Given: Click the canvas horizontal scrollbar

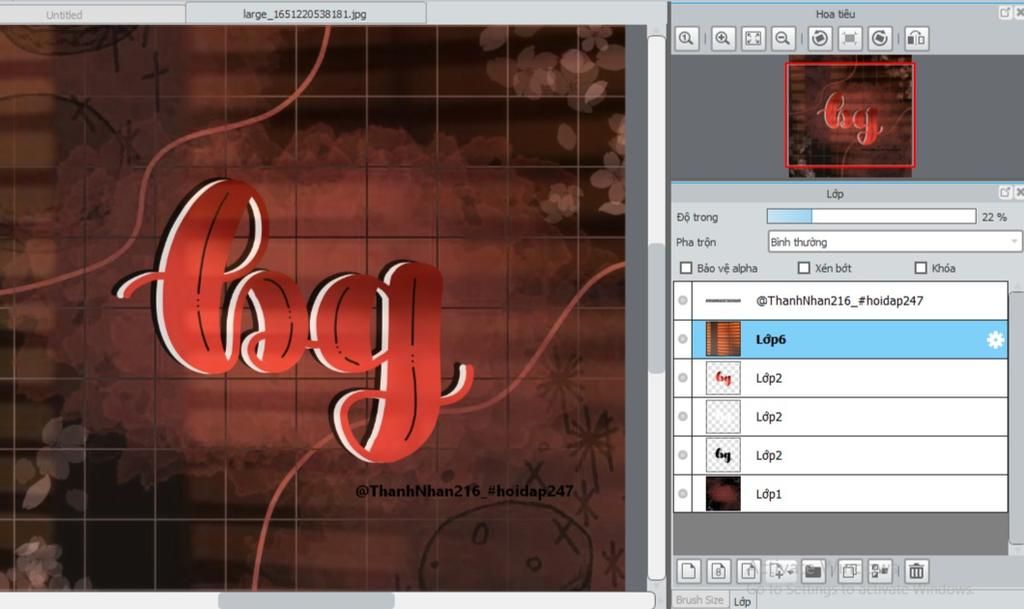Looking at the screenshot, I should coord(306,600).
